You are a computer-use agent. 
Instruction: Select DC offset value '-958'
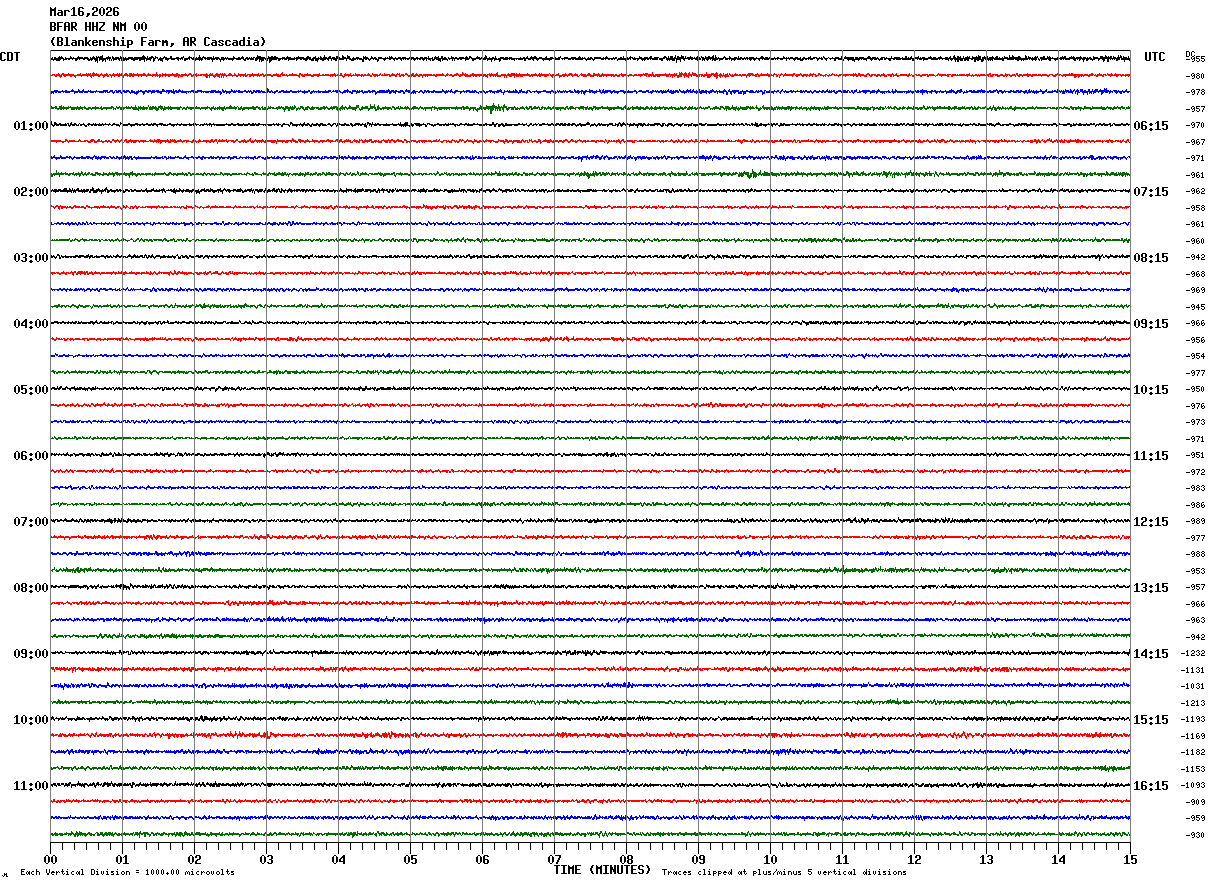tap(1195, 208)
